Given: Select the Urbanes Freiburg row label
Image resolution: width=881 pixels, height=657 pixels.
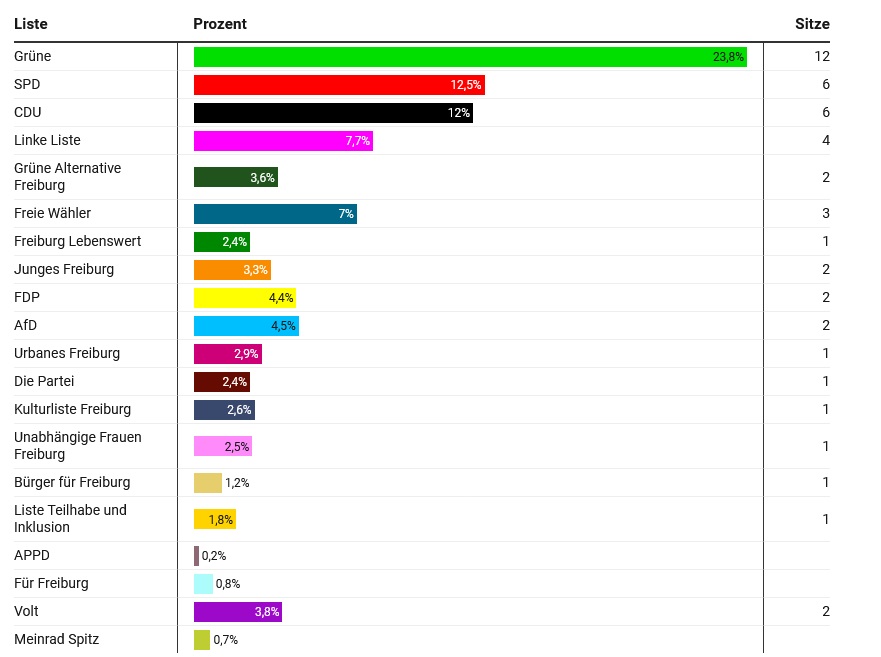Looking at the screenshot, I should pos(67,353).
